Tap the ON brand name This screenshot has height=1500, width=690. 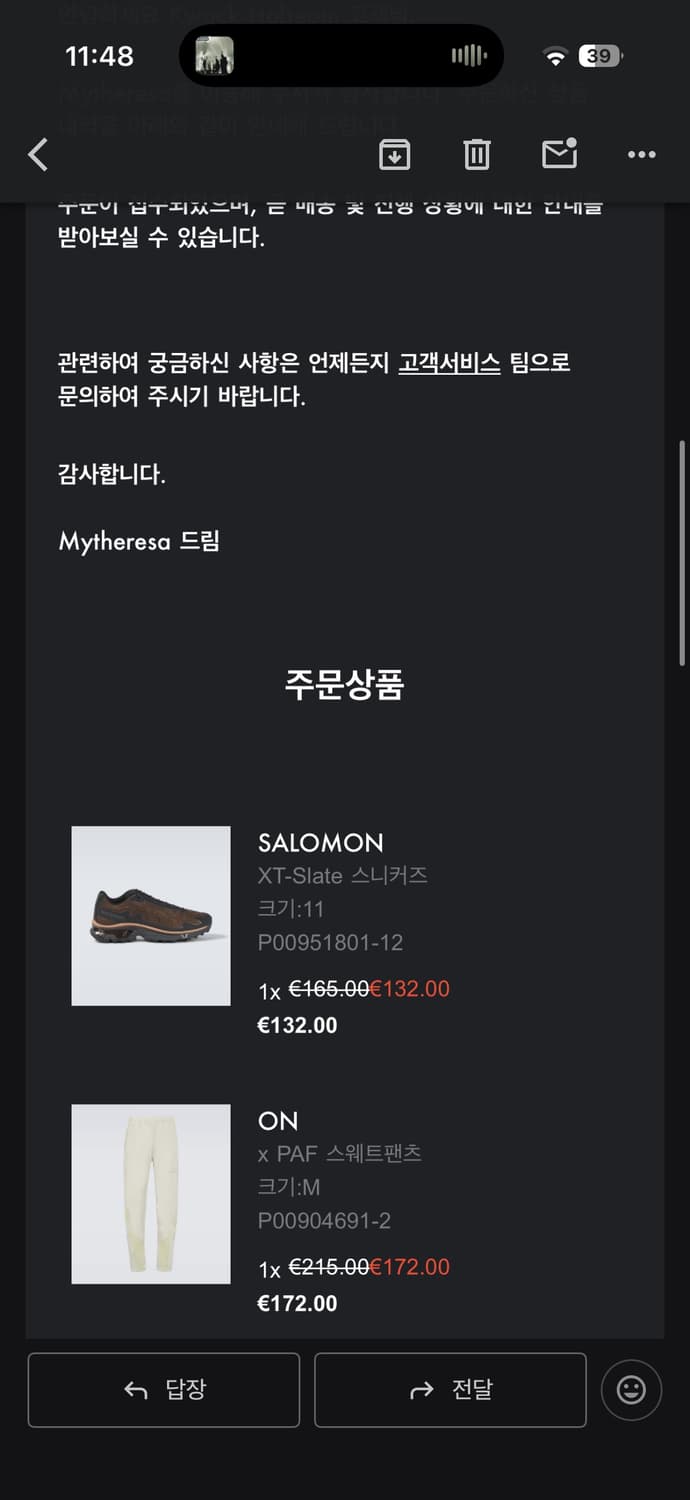click(278, 1121)
